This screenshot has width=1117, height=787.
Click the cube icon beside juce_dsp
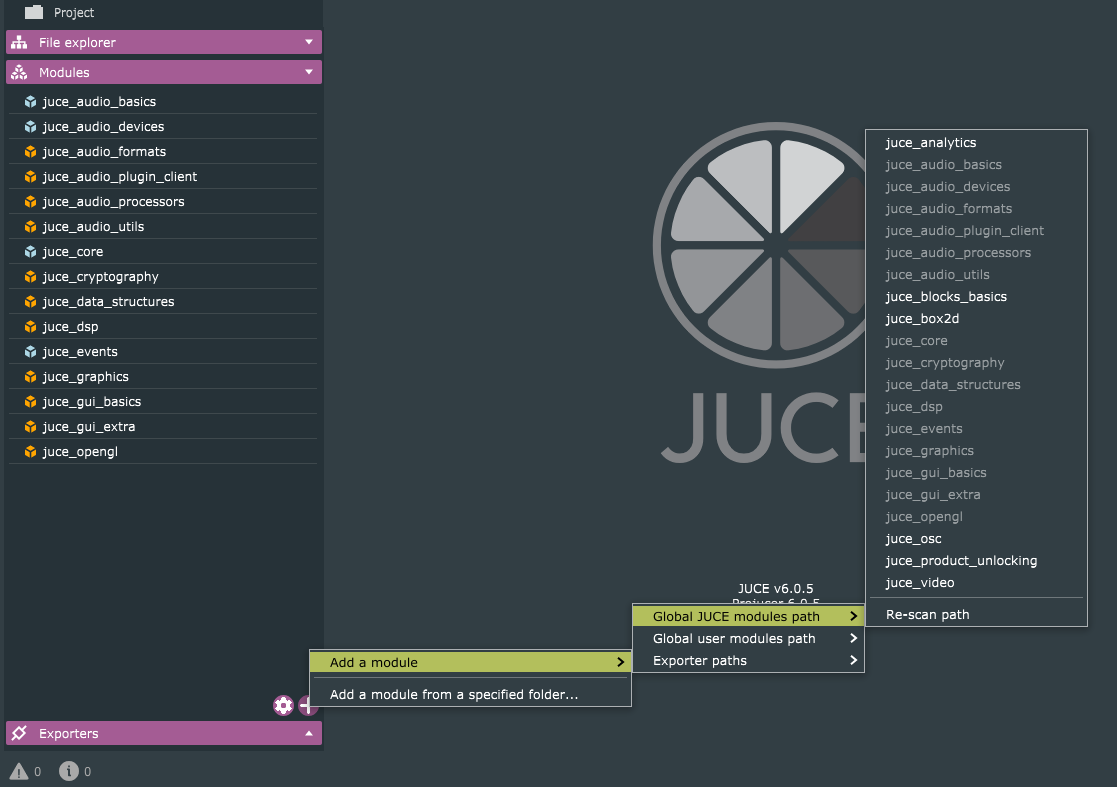click(x=30, y=326)
